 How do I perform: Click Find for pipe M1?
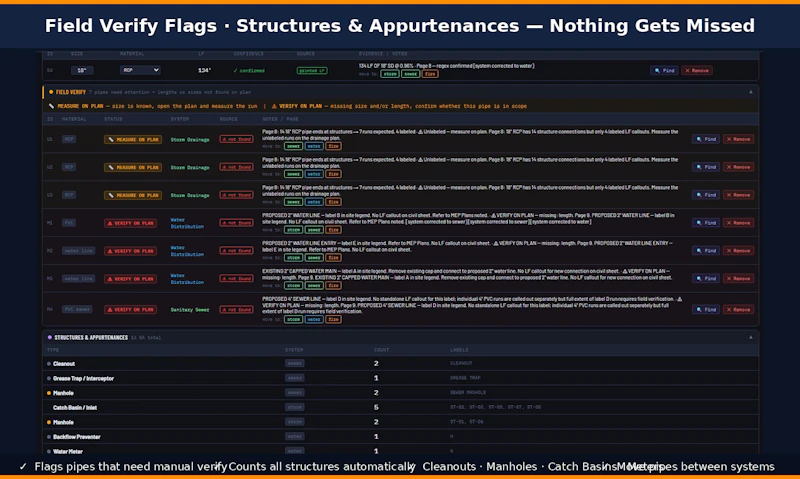pos(706,223)
